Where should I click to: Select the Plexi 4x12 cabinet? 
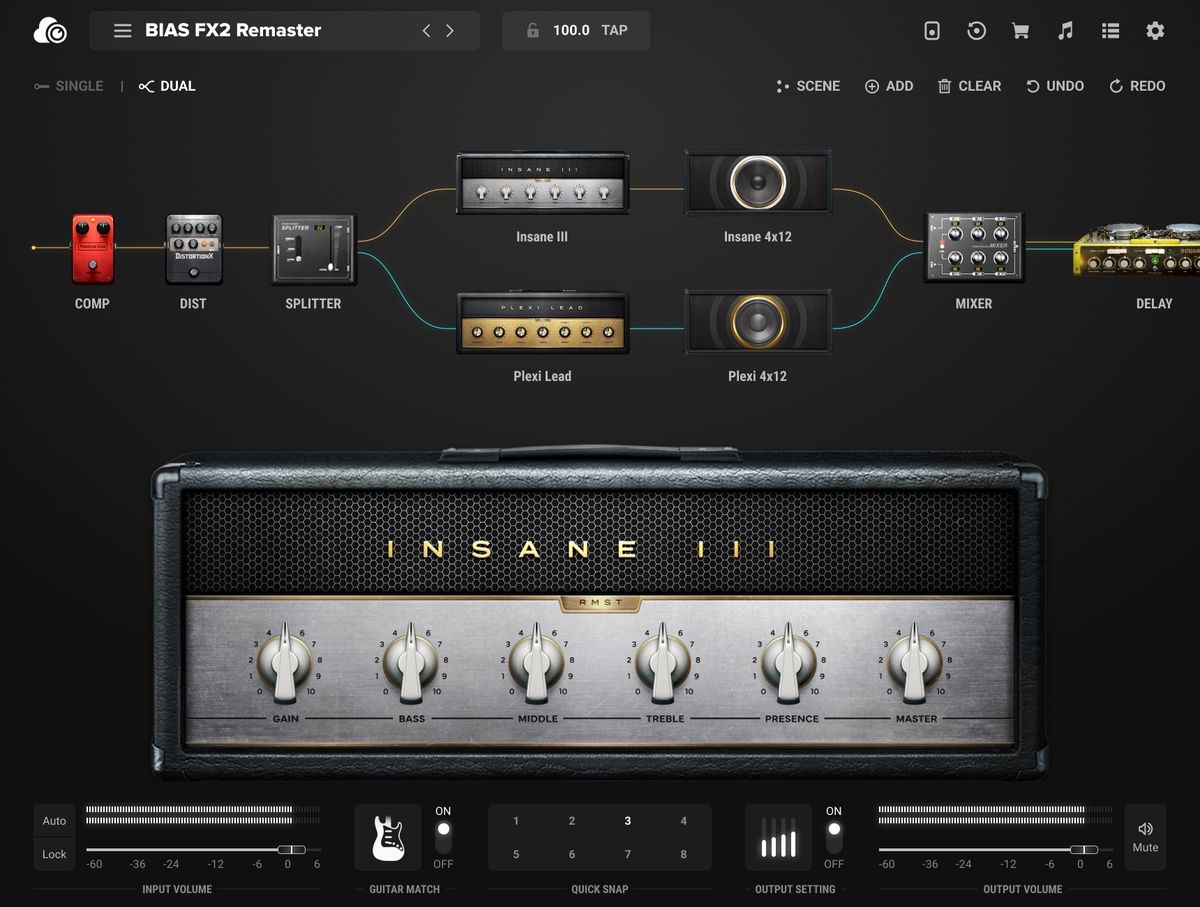point(757,322)
